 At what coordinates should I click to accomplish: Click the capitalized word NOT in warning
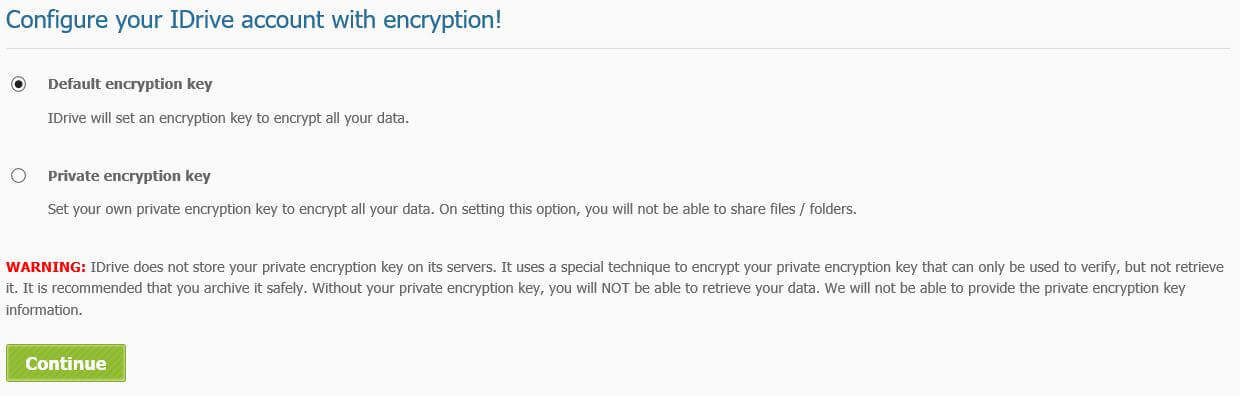(x=630, y=288)
